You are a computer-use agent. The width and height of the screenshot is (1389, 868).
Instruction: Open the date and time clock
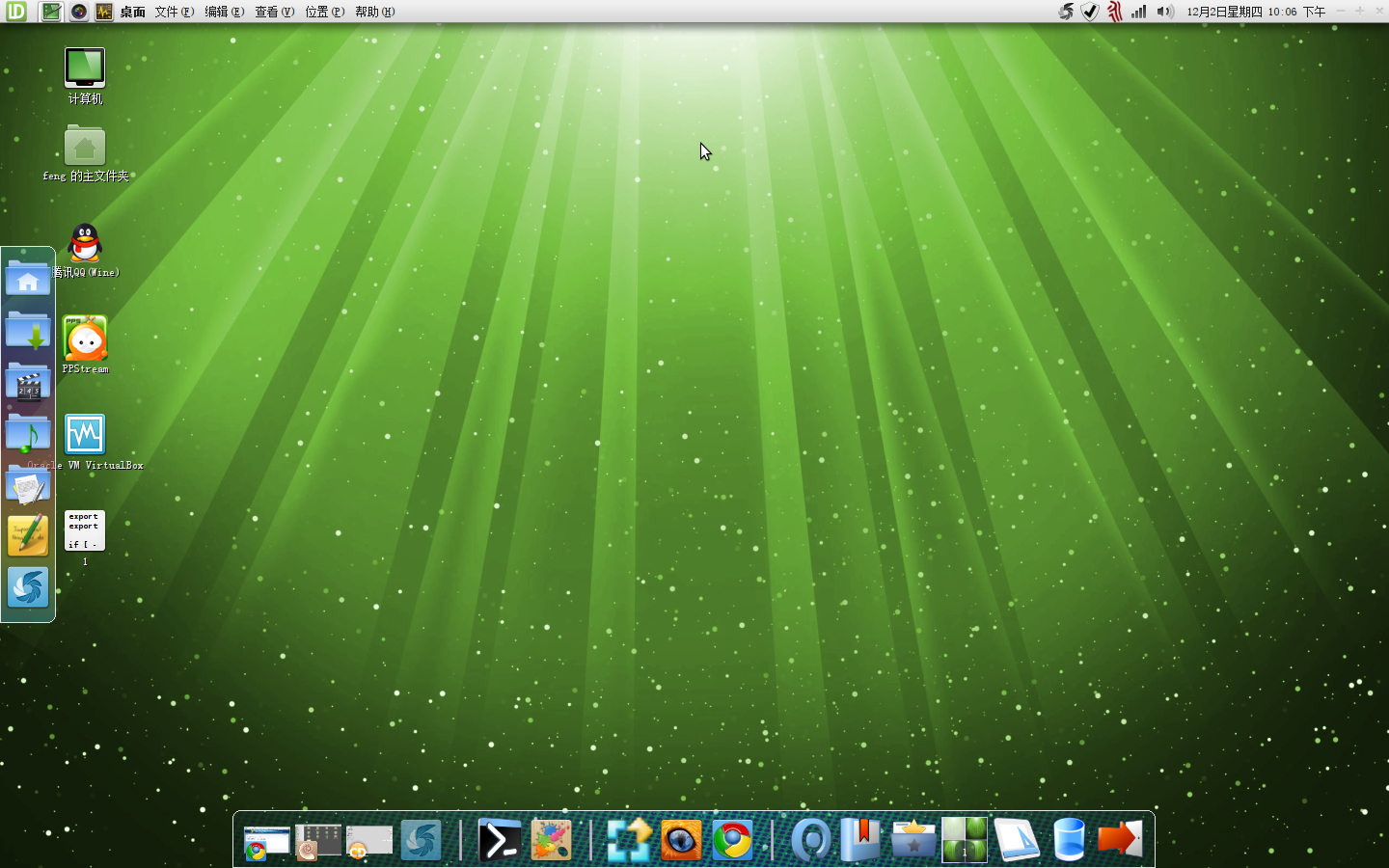[1256, 12]
